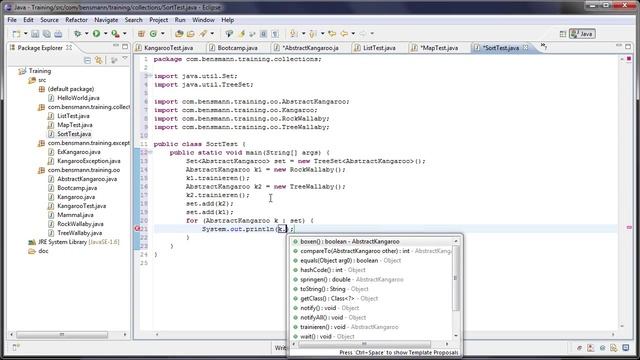
Task: Minimize the Package Explorer view
Action: tap(116, 46)
